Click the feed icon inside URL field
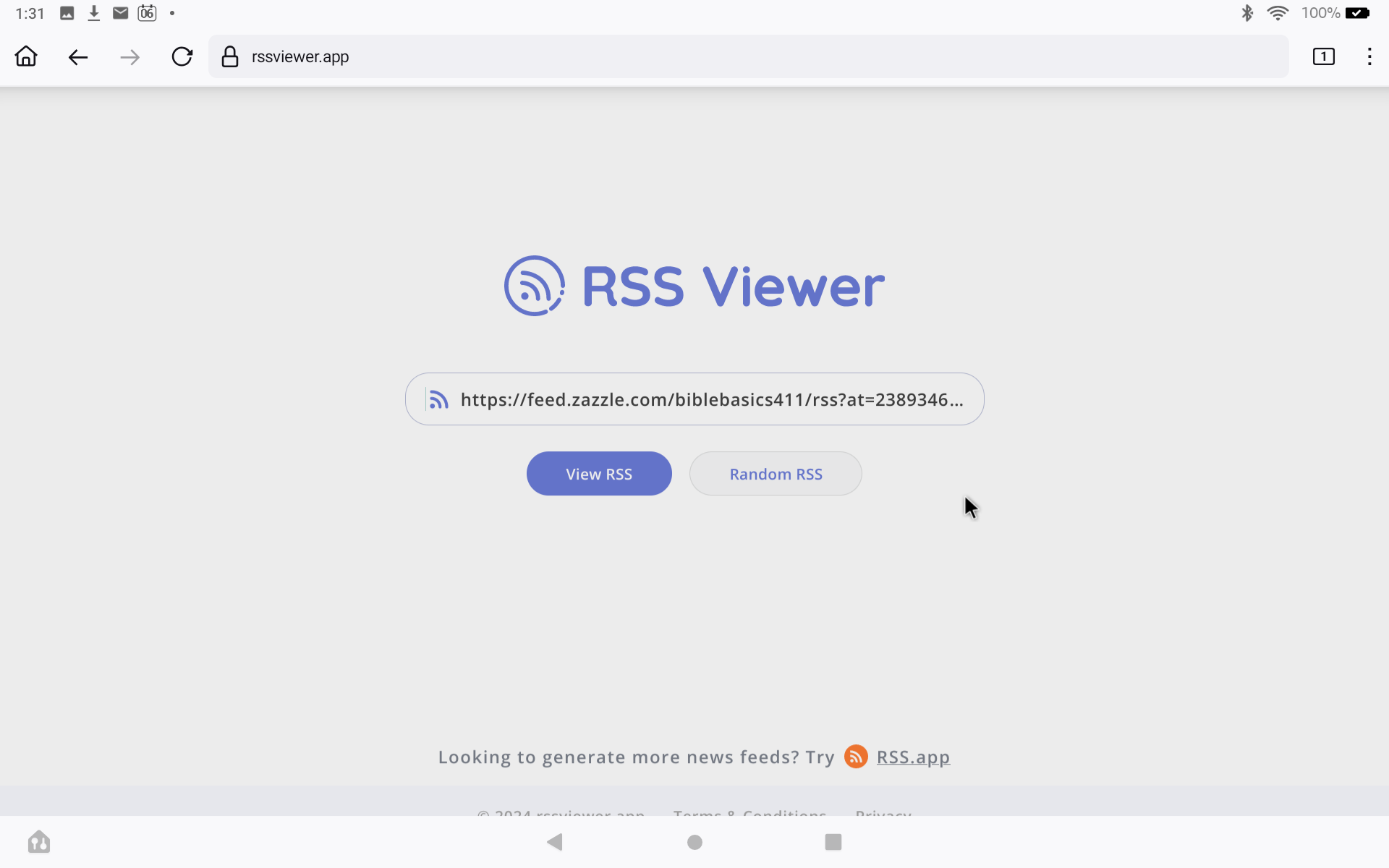 click(x=438, y=399)
